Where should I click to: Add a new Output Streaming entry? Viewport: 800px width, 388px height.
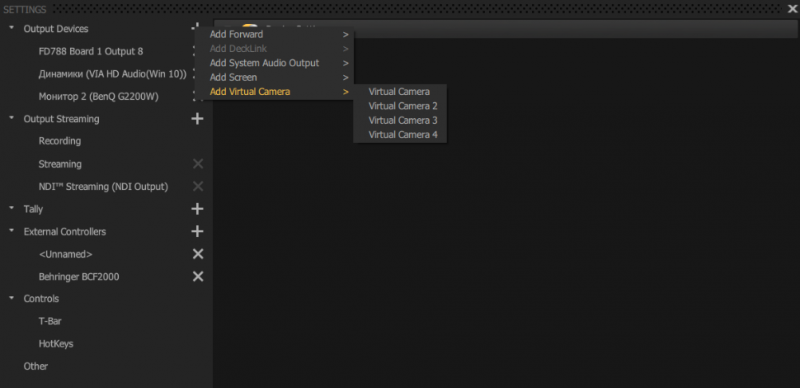click(197, 119)
